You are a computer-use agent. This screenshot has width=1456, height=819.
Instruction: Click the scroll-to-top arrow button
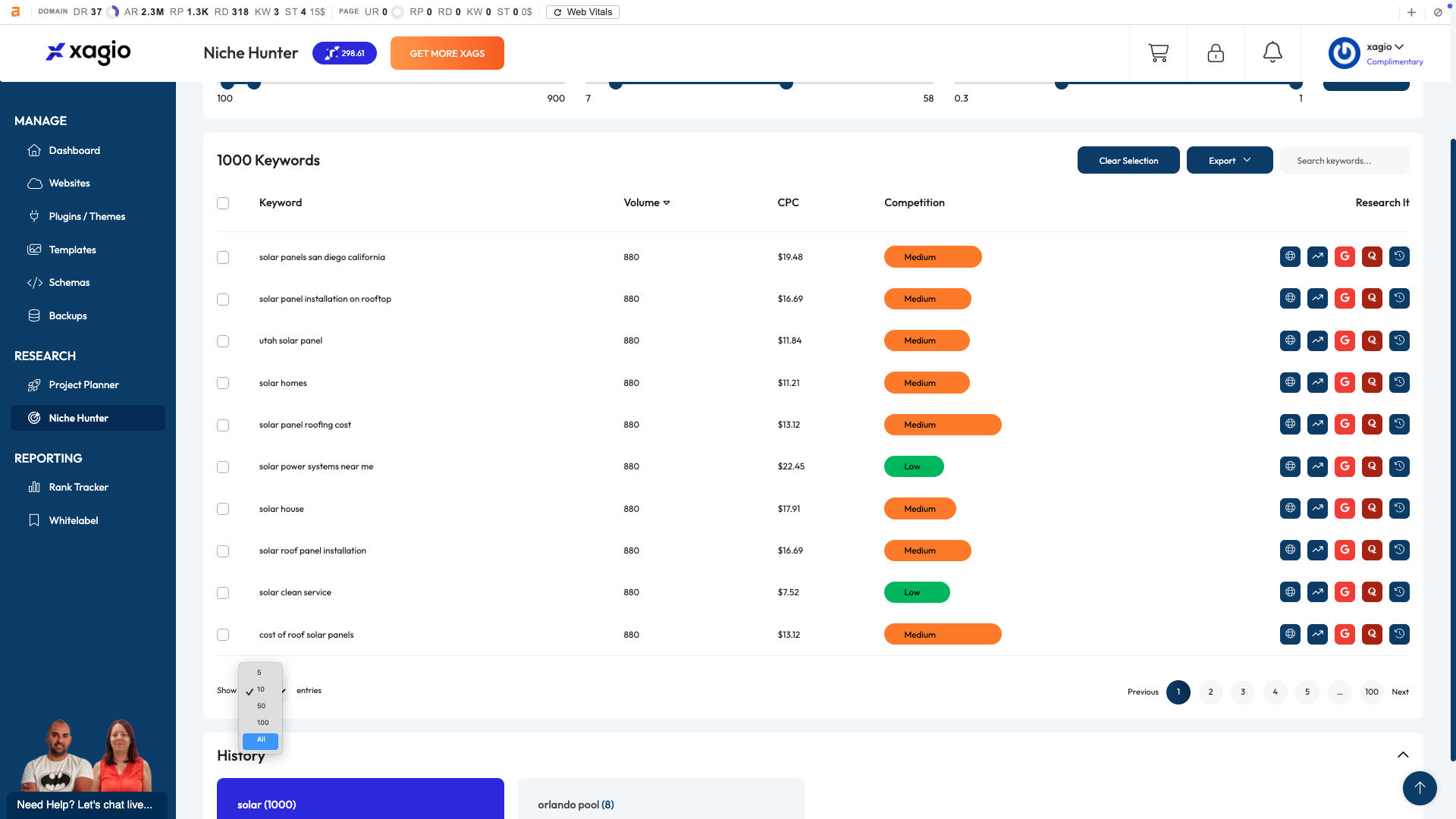click(x=1420, y=788)
